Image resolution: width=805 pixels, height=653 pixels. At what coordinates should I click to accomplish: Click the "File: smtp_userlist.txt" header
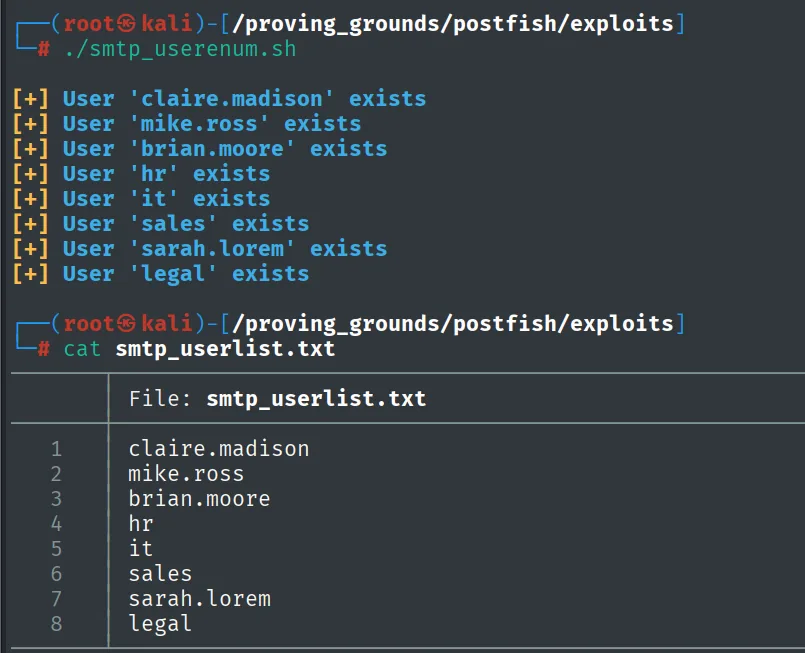point(277,399)
